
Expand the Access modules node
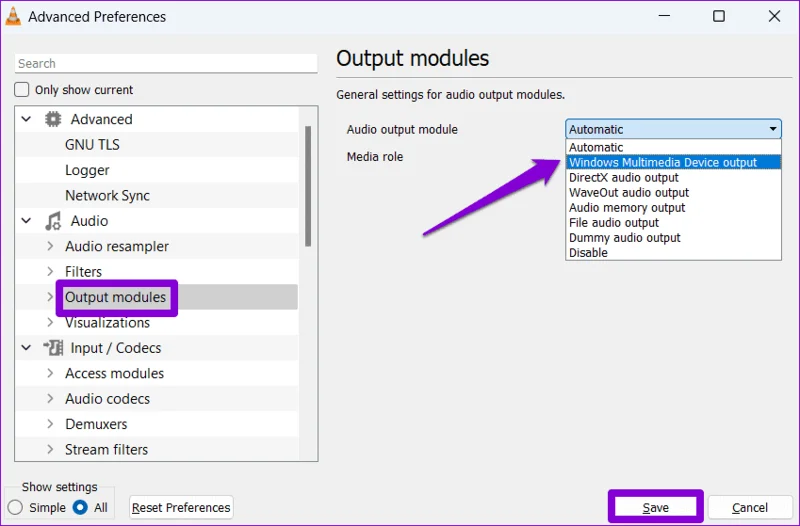point(50,373)
